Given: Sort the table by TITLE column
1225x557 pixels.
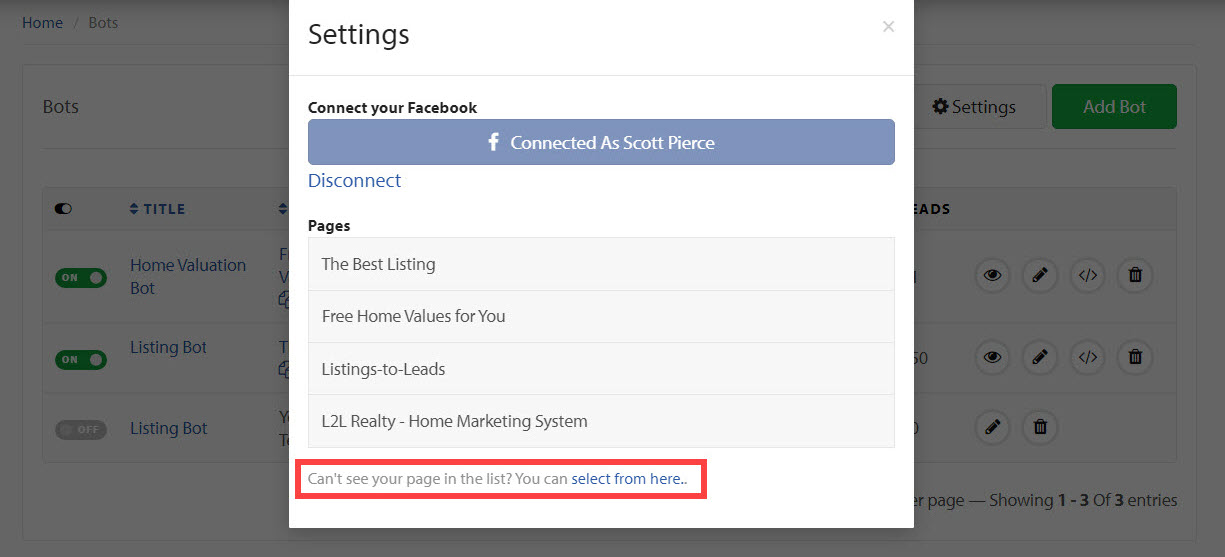Looking at the screenshot, I should coord(158,209).
